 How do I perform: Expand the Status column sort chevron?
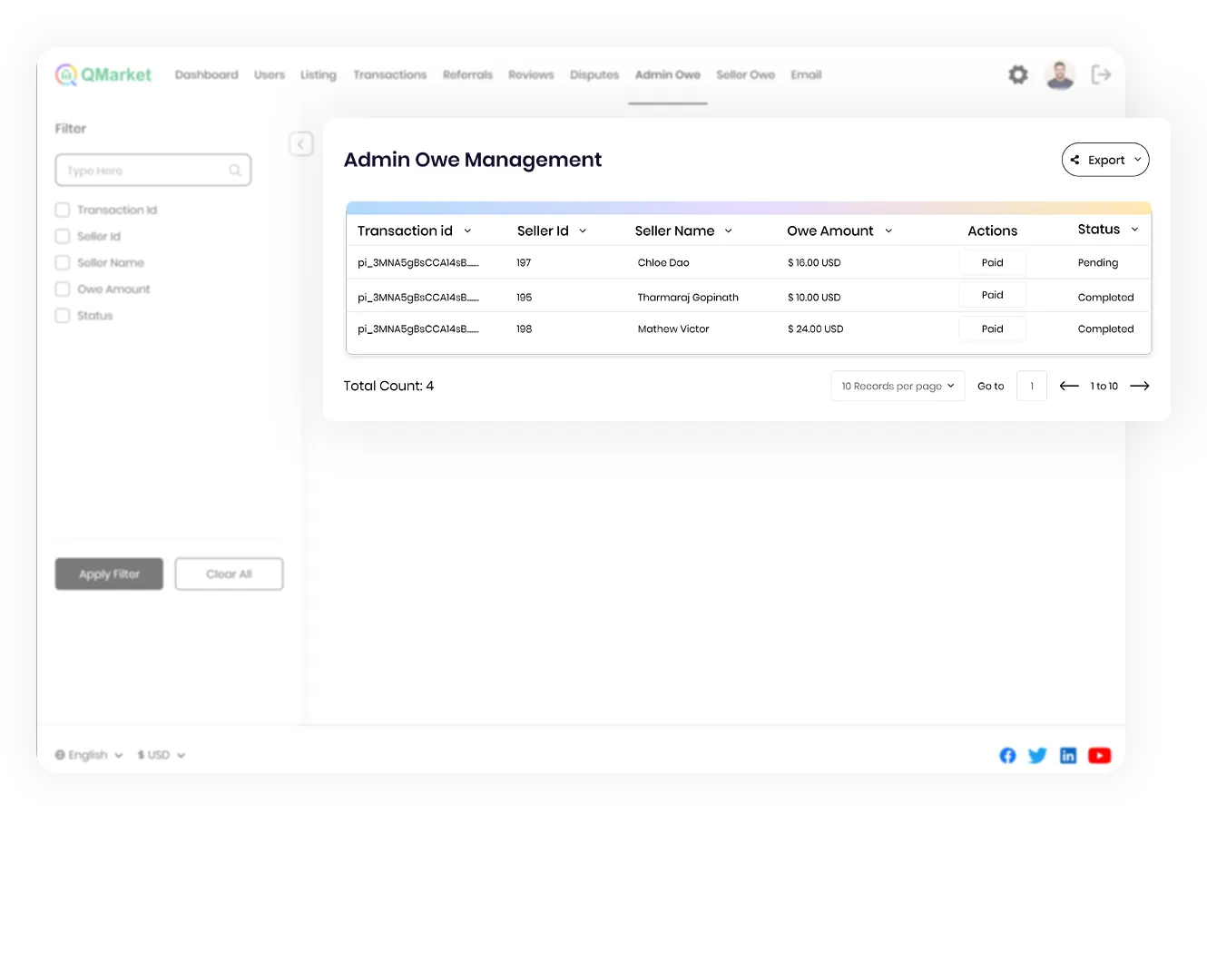pos(1134,230)
